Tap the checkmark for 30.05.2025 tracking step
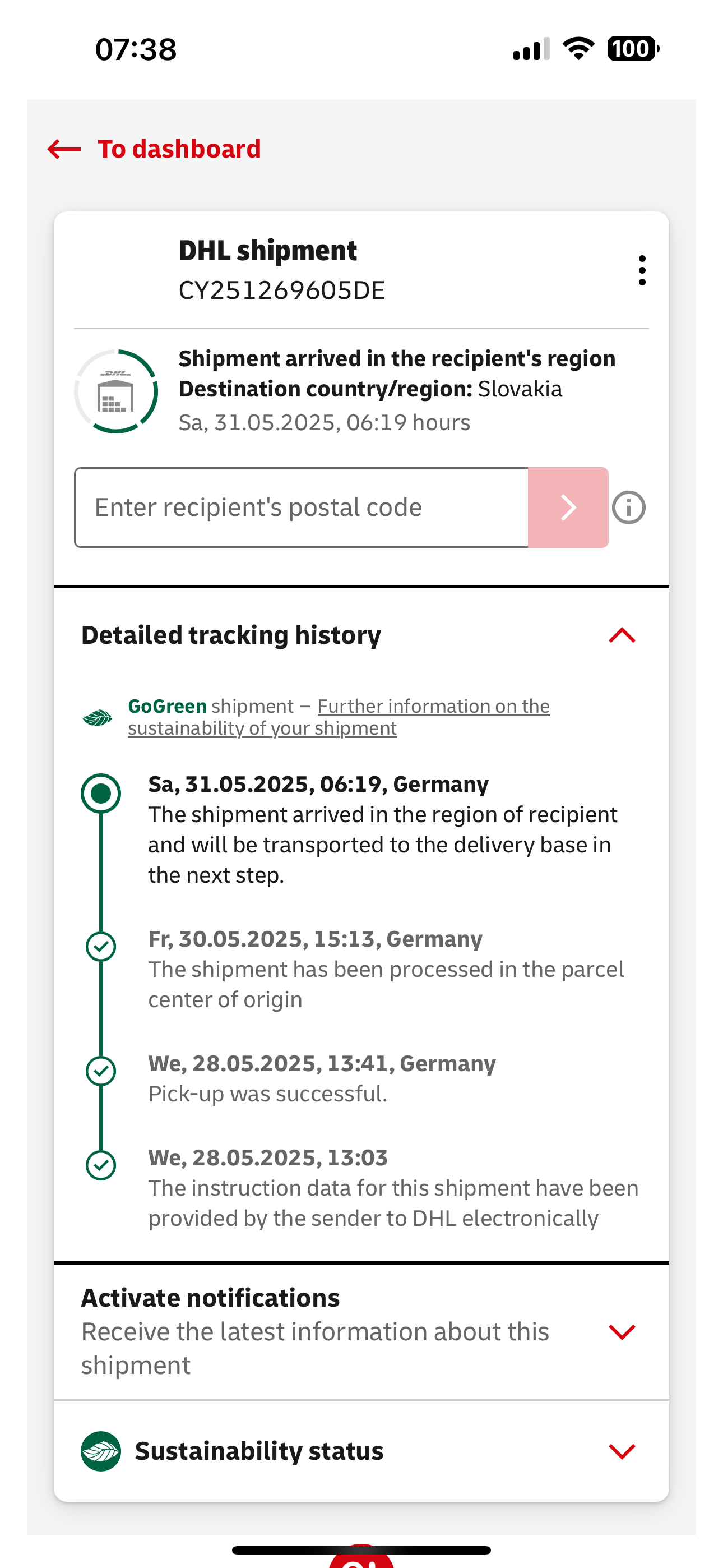Viewport: 723px width, 1568px height. point(101,947)
